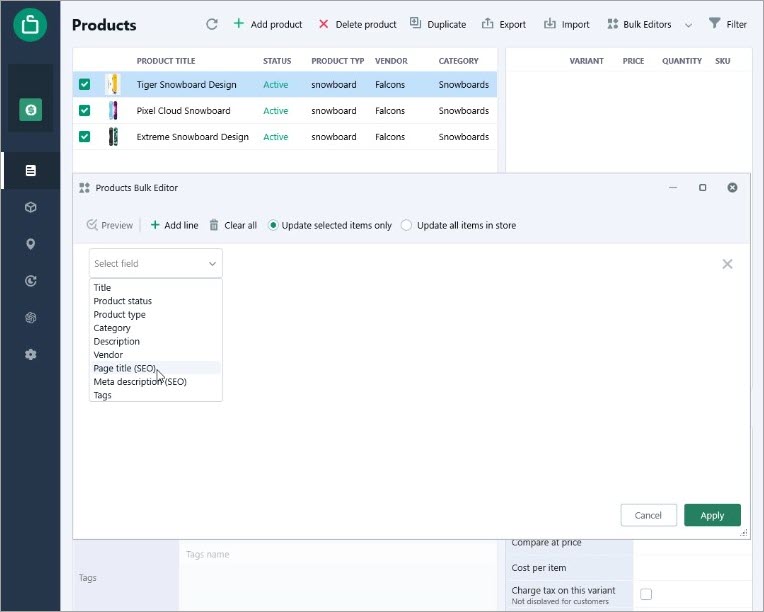Click Tiger Snowboard Design thumbnail
The image size is (764, 612).
(113, 84)
